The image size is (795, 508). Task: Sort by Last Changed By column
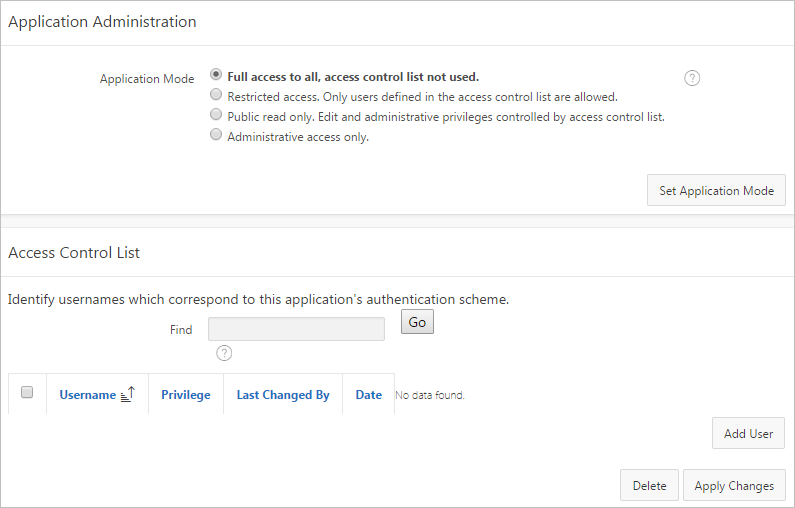coord(283,395)
